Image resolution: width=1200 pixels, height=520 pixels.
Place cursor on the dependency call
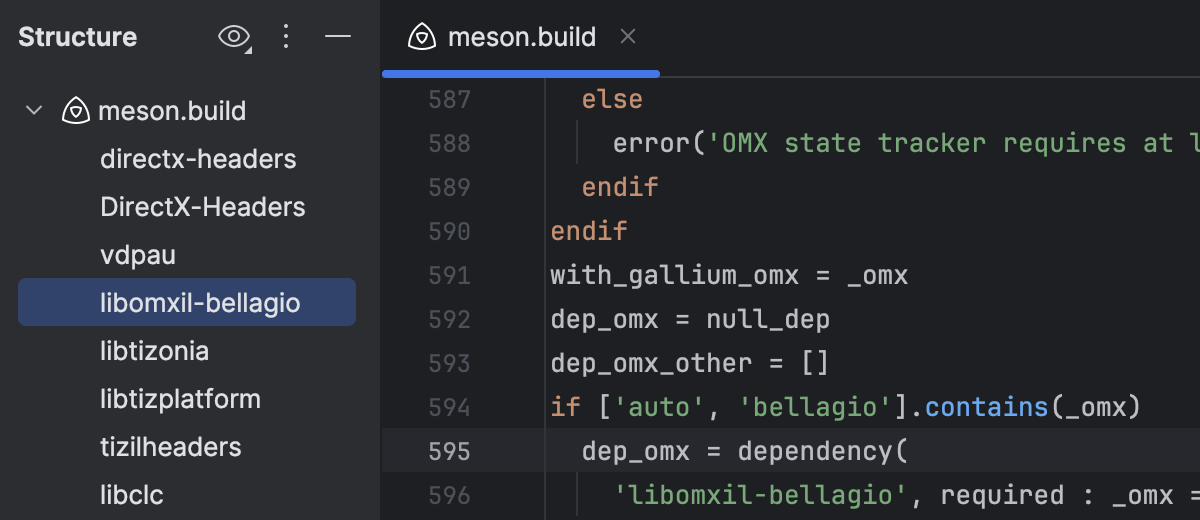(815, 452)
